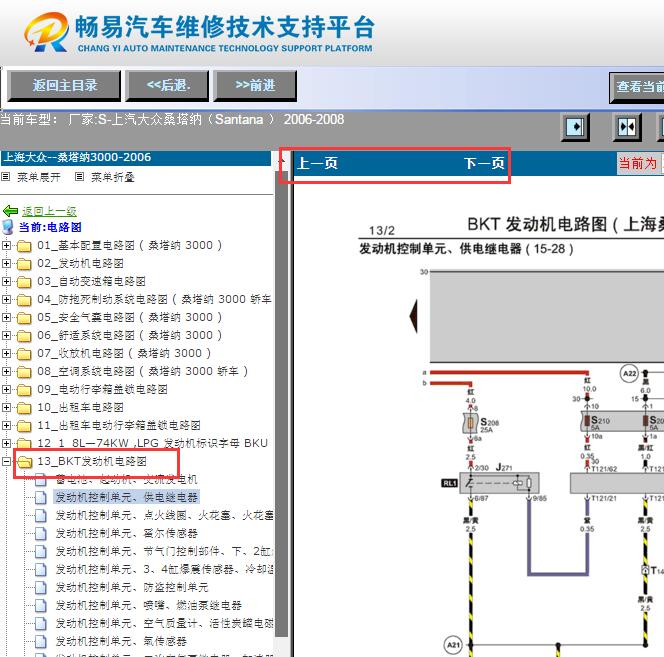664x657 pixels.
Task: Click the <<后退 button
Action: (x=168, y=86)
